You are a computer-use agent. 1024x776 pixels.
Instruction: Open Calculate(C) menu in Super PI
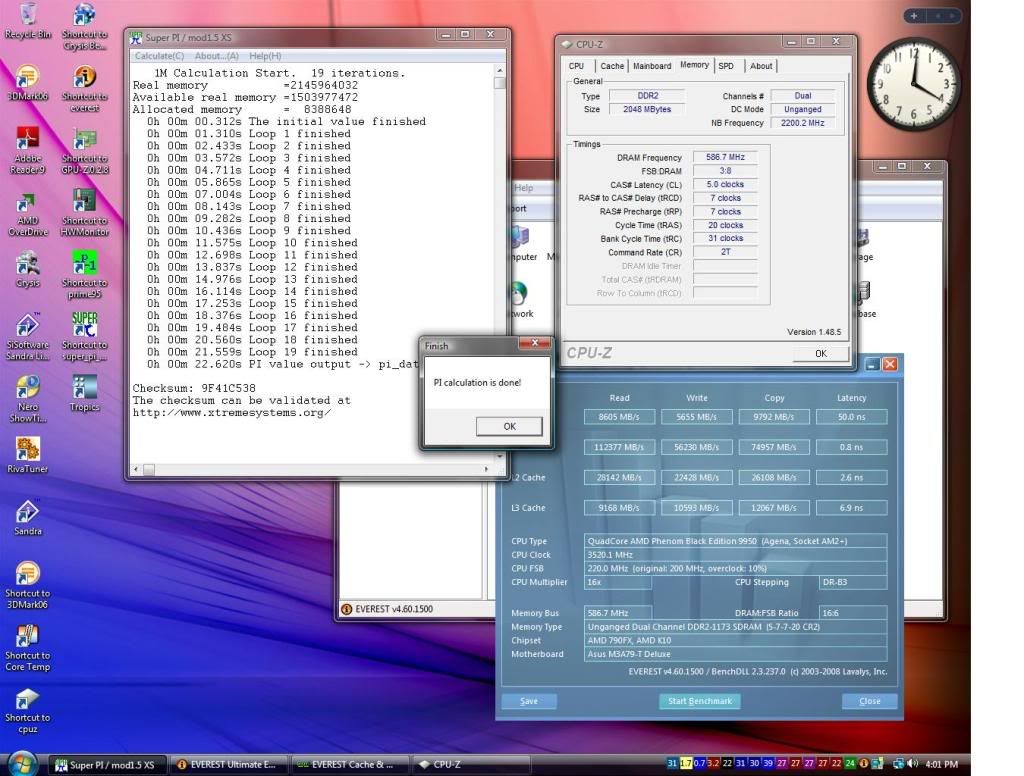[159, 56]
